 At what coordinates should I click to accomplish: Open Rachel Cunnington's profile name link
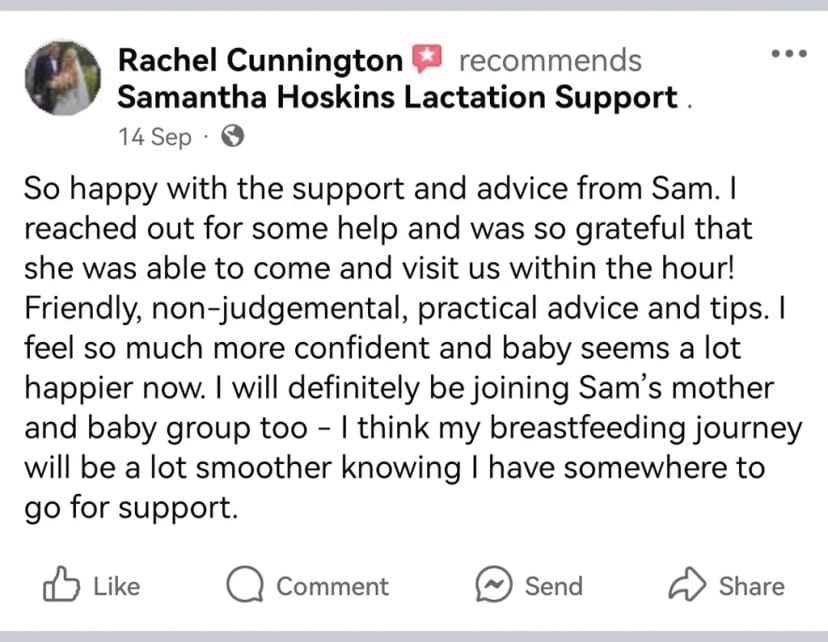click(260, 60)
